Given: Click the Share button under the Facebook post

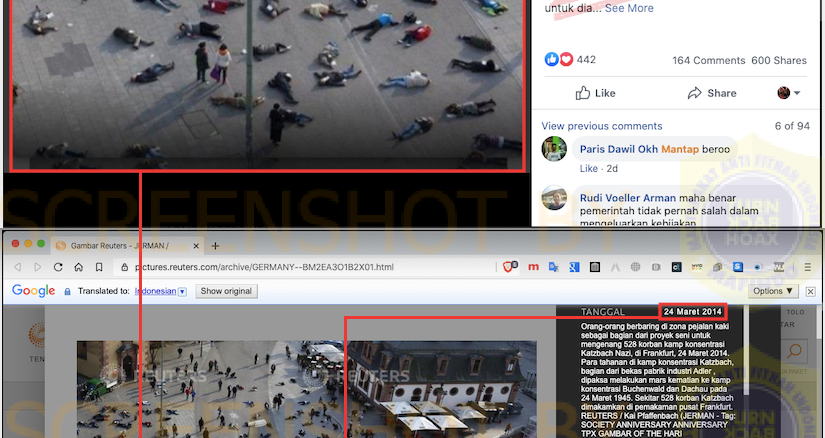Looking at the screenshot, I should tap(711, 93).
